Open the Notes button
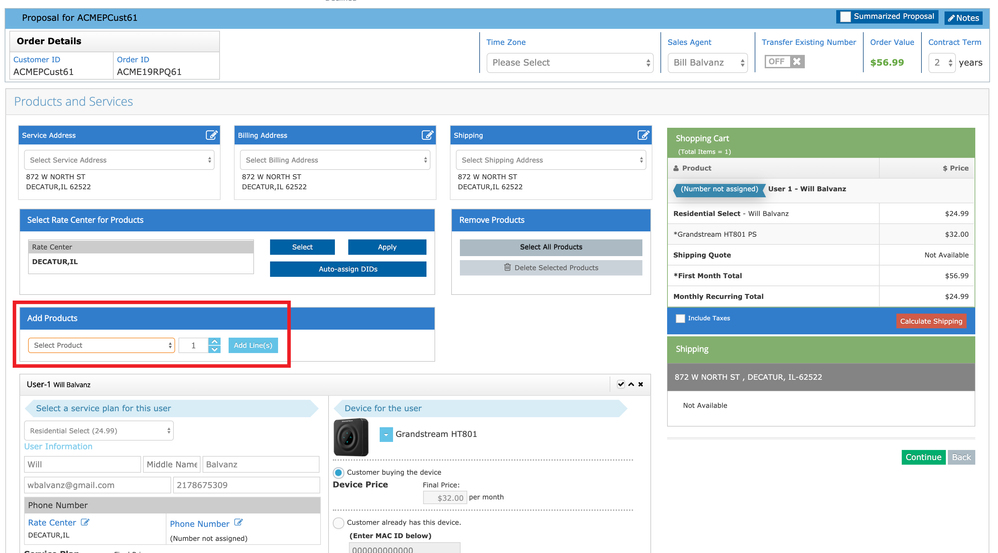998x553 pixels. click(x=964, y=18)
